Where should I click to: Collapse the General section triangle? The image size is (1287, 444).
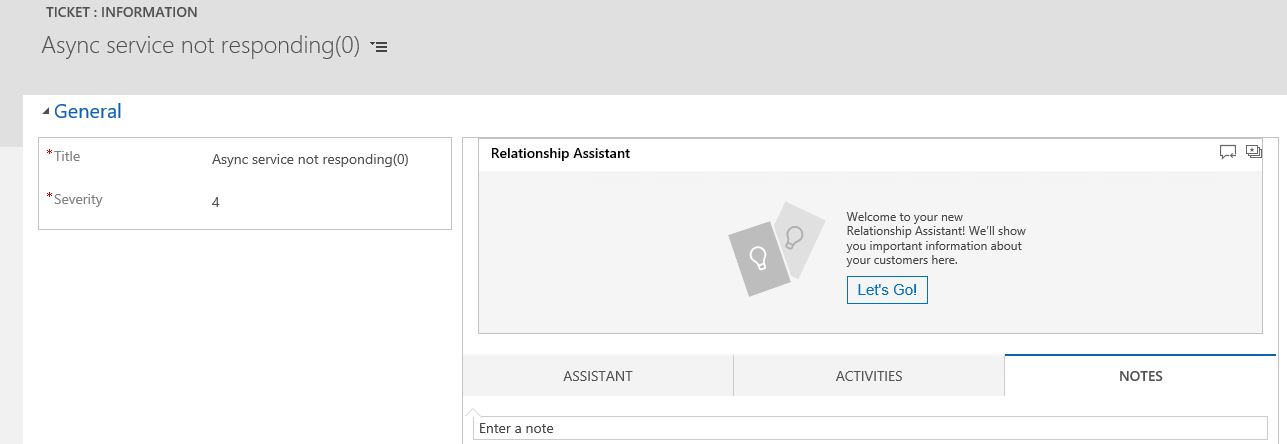(46, 112)
